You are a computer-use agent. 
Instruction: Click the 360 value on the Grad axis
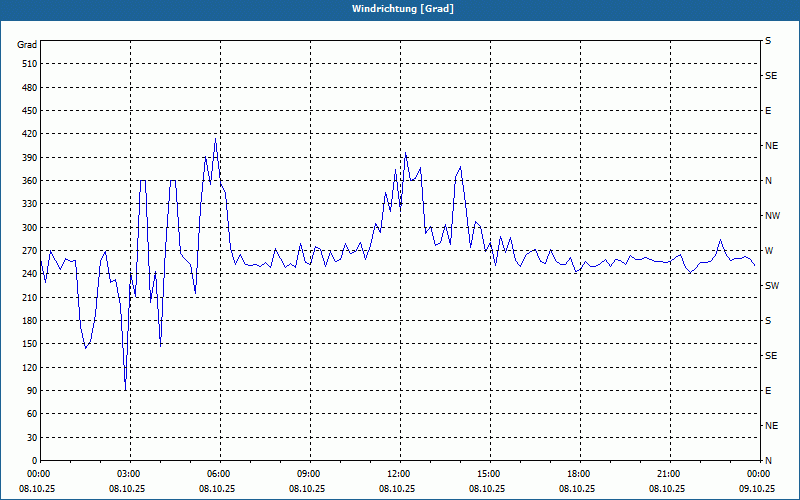pyautogui.click(x=30, y=181)
